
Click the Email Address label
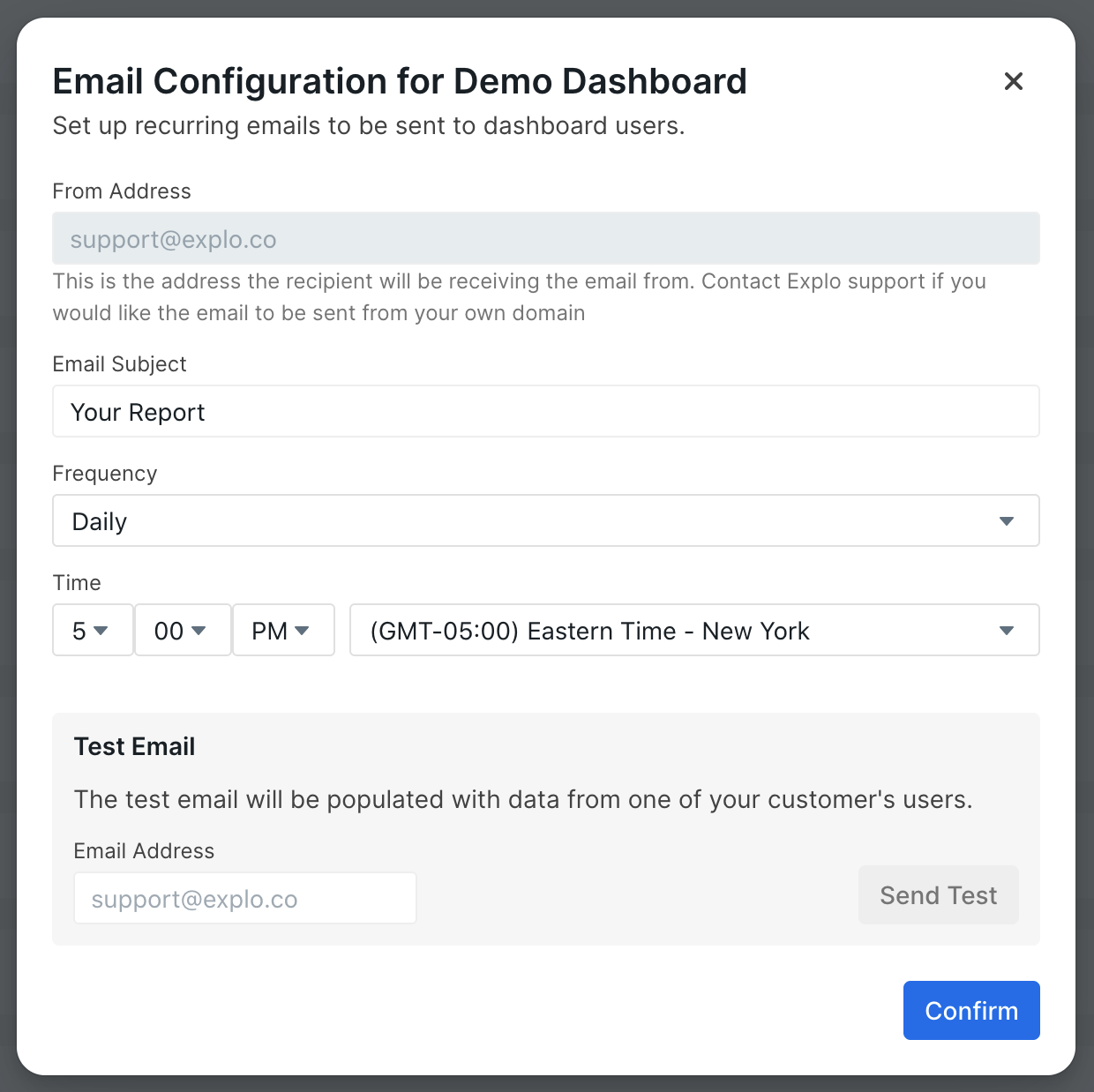tap(144, 851)
